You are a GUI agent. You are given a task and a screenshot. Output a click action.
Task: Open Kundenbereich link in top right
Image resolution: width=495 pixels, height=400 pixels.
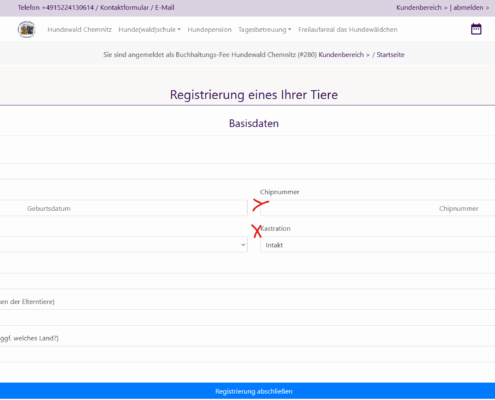422,7
